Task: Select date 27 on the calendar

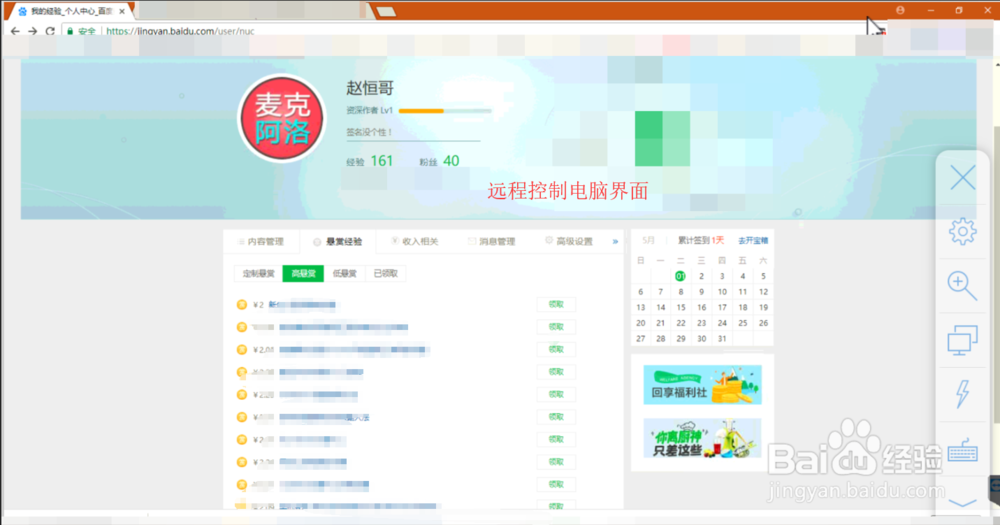Action: coord(641,339)
